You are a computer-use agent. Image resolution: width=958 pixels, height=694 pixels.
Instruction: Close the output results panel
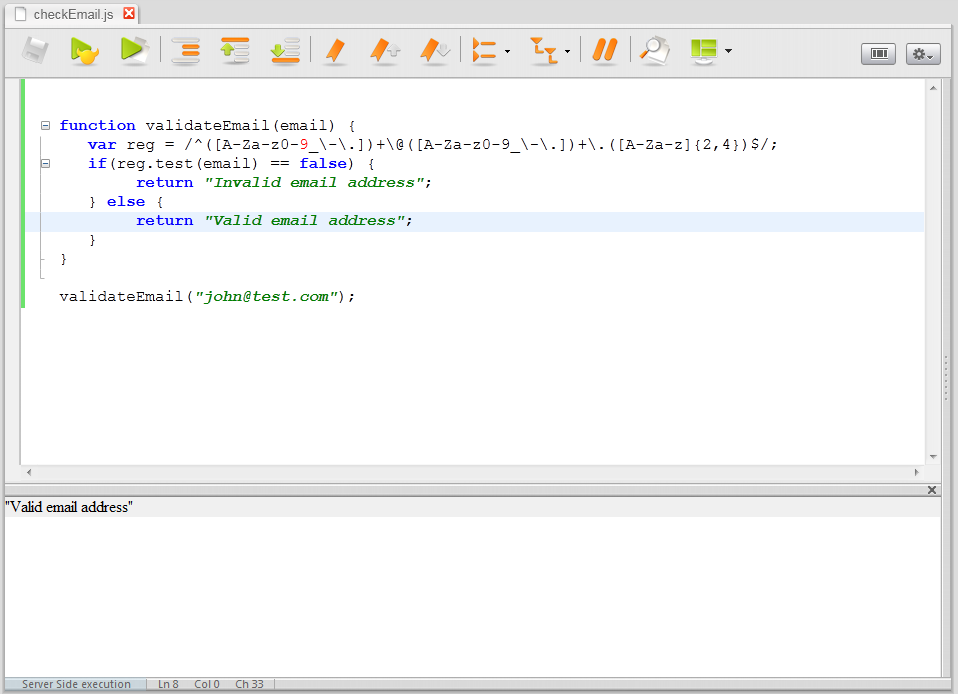tap(932, 490)
